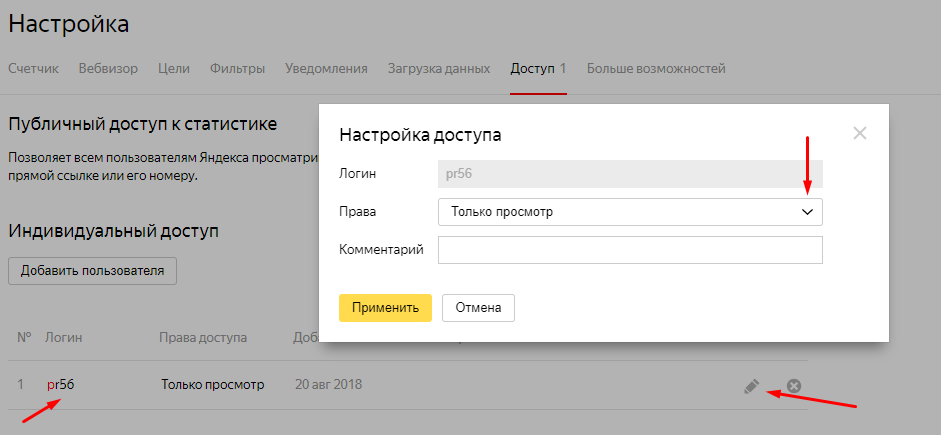The height and width of the screenshot is (435, 941).
Task: Click Только просмотр in the pr56 row
Action: (212, 385)
